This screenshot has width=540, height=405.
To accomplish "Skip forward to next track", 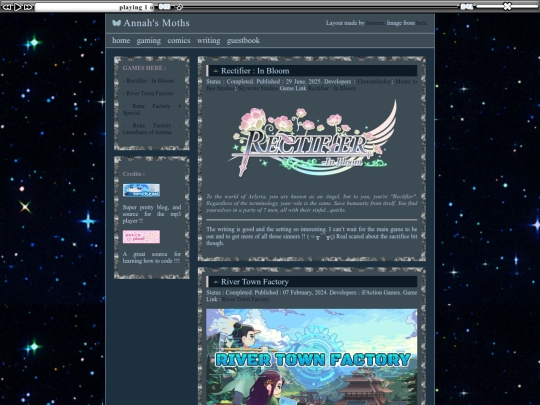I will click(x=28, y=7).
